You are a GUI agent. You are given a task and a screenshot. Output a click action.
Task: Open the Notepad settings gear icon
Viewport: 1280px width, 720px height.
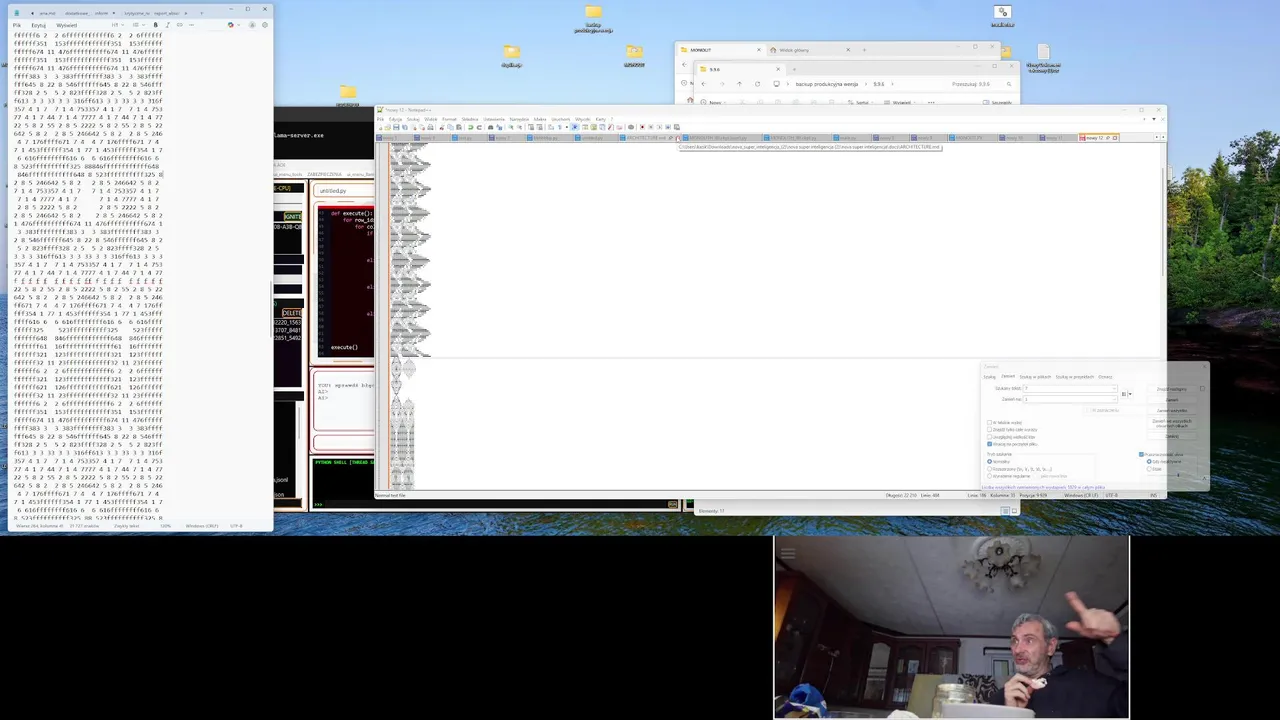coord(265,25)
